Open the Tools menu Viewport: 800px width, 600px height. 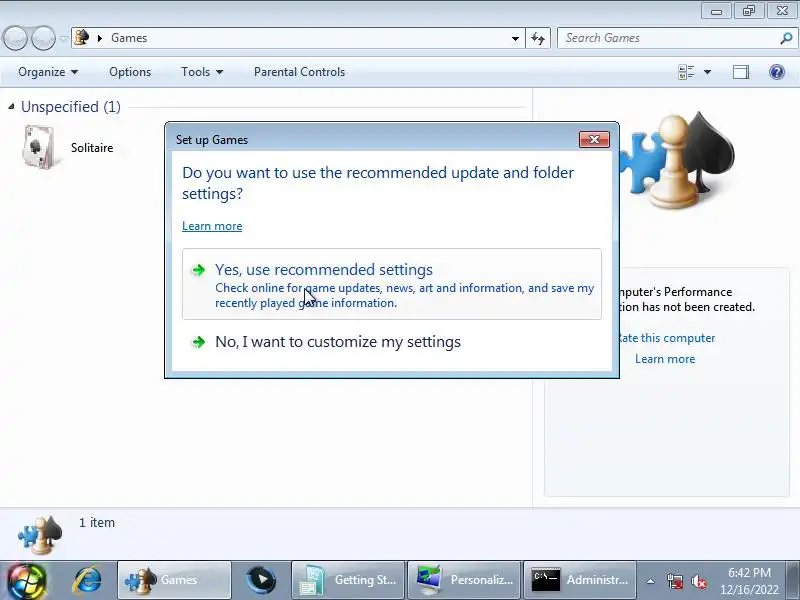pyautogui.click(x=202, y=72)
